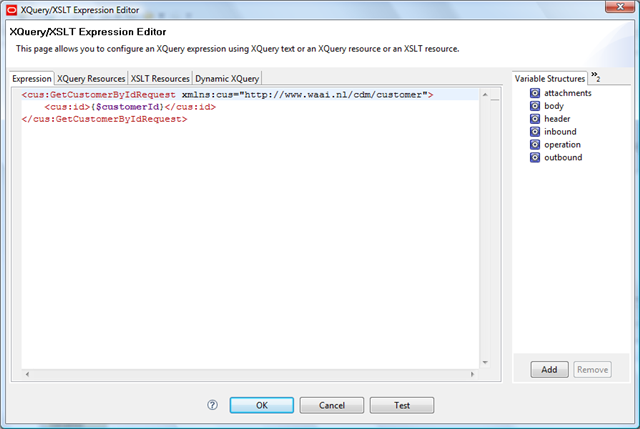Open help with the question mark icon
This screenshot has height=429, width=640.
212,405
